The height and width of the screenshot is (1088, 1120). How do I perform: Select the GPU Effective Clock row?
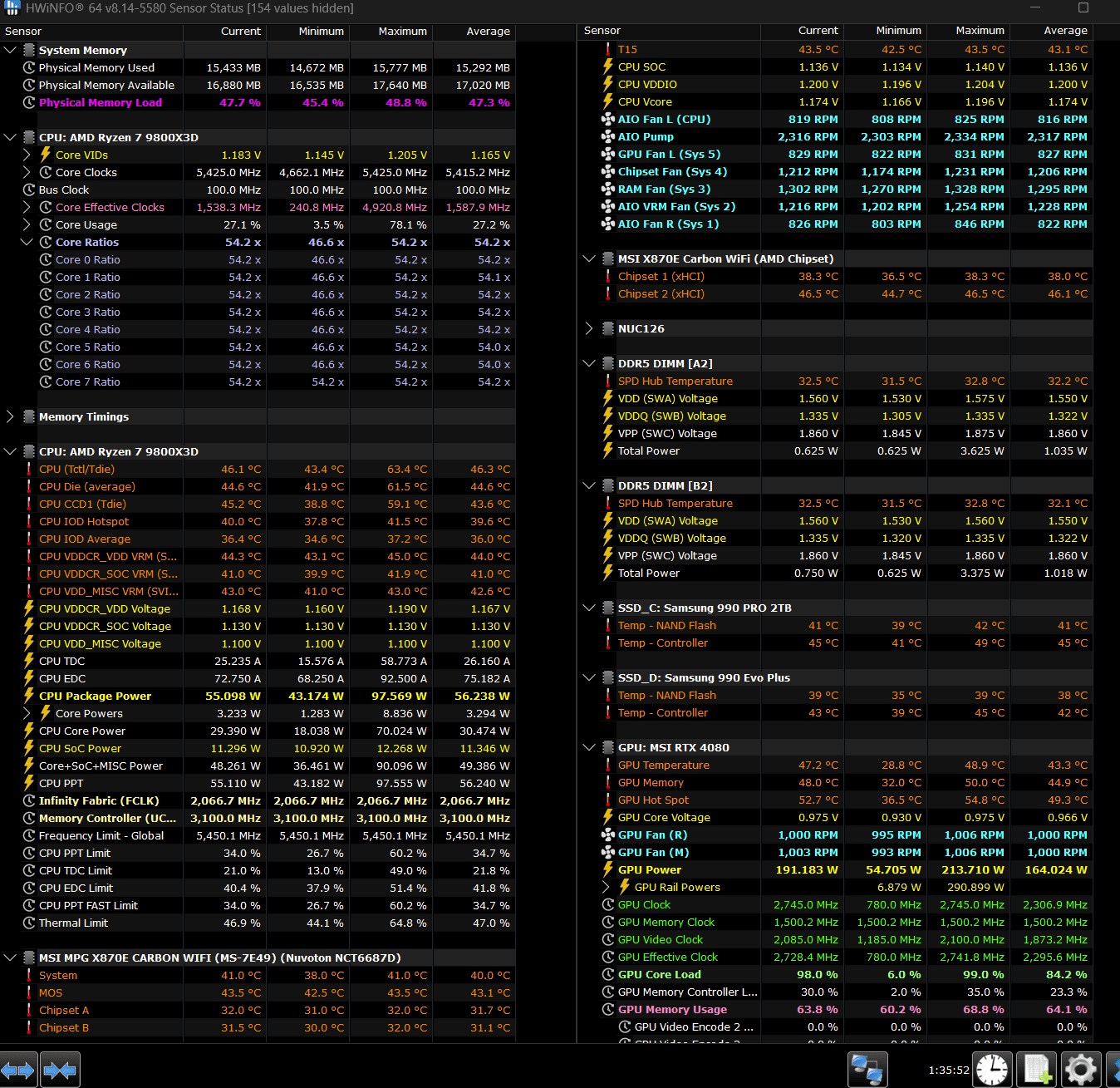click(x=836, y=957)
